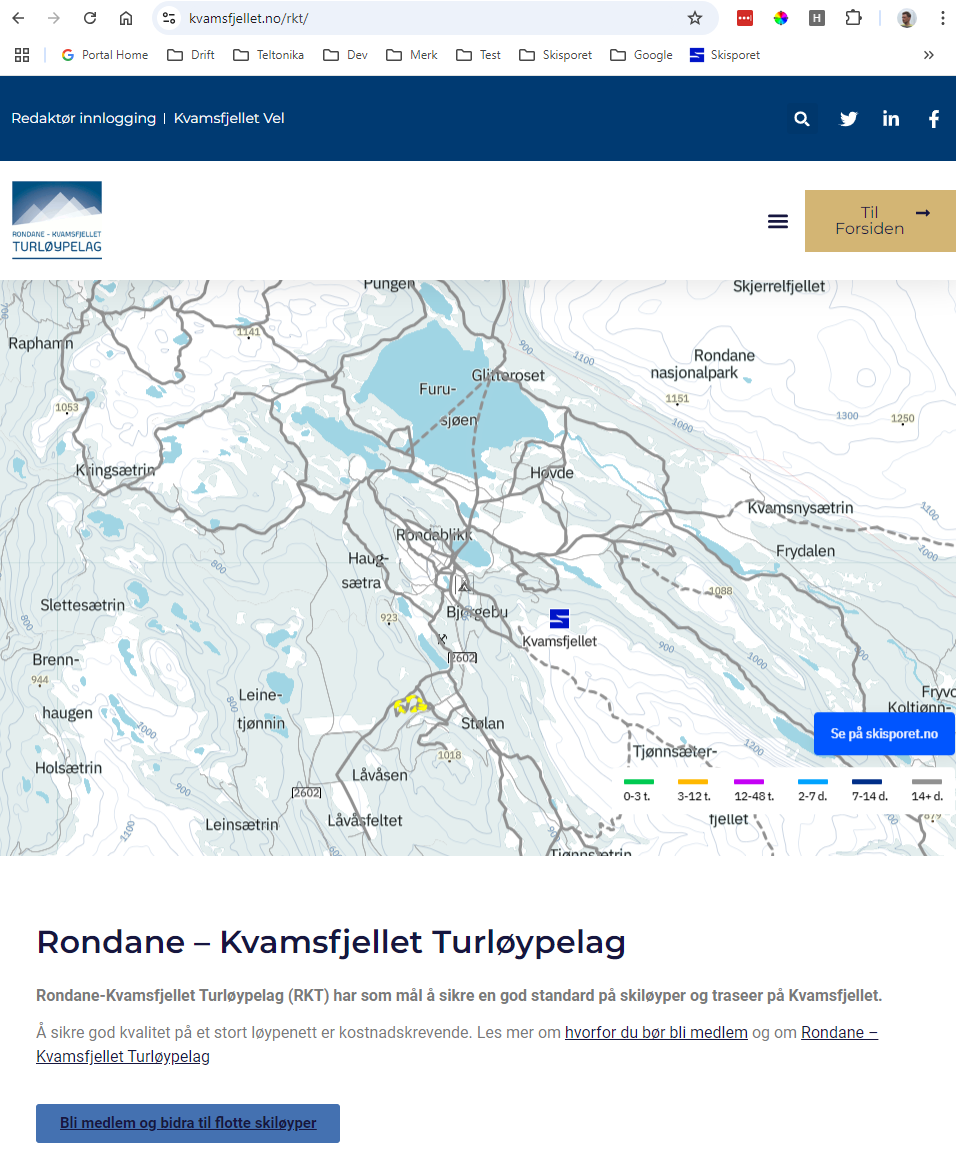The height and width of the screenshot is (1150, 956).
Task: Click the Skisporet marker at Kvamsfjellet
Action: (559, 618)
